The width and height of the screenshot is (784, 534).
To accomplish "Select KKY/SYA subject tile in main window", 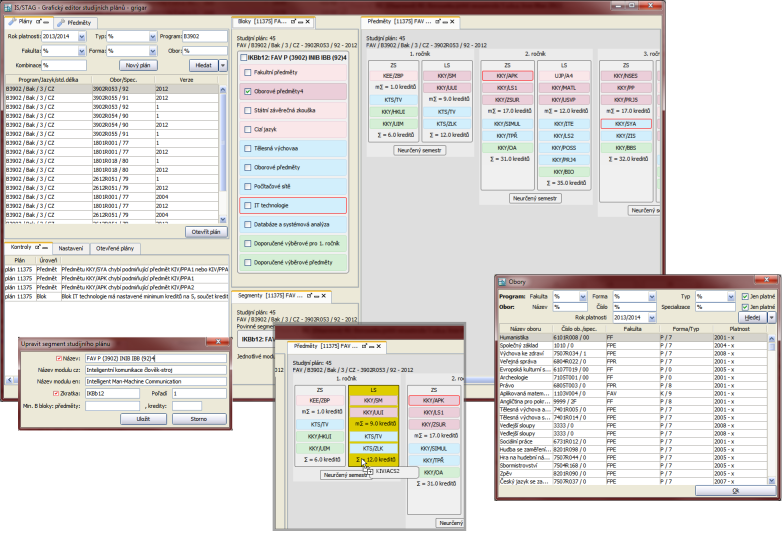I will [x=626, y=124].
